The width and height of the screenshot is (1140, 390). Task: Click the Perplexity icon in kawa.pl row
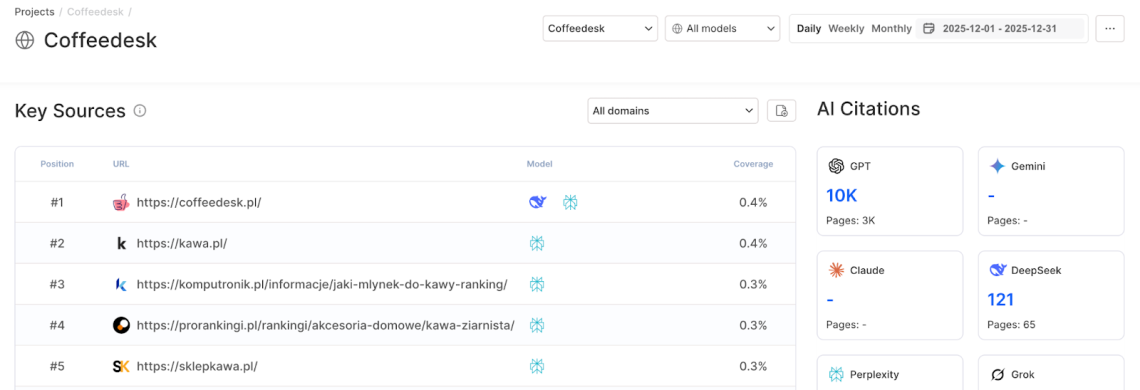click(537, 243)
